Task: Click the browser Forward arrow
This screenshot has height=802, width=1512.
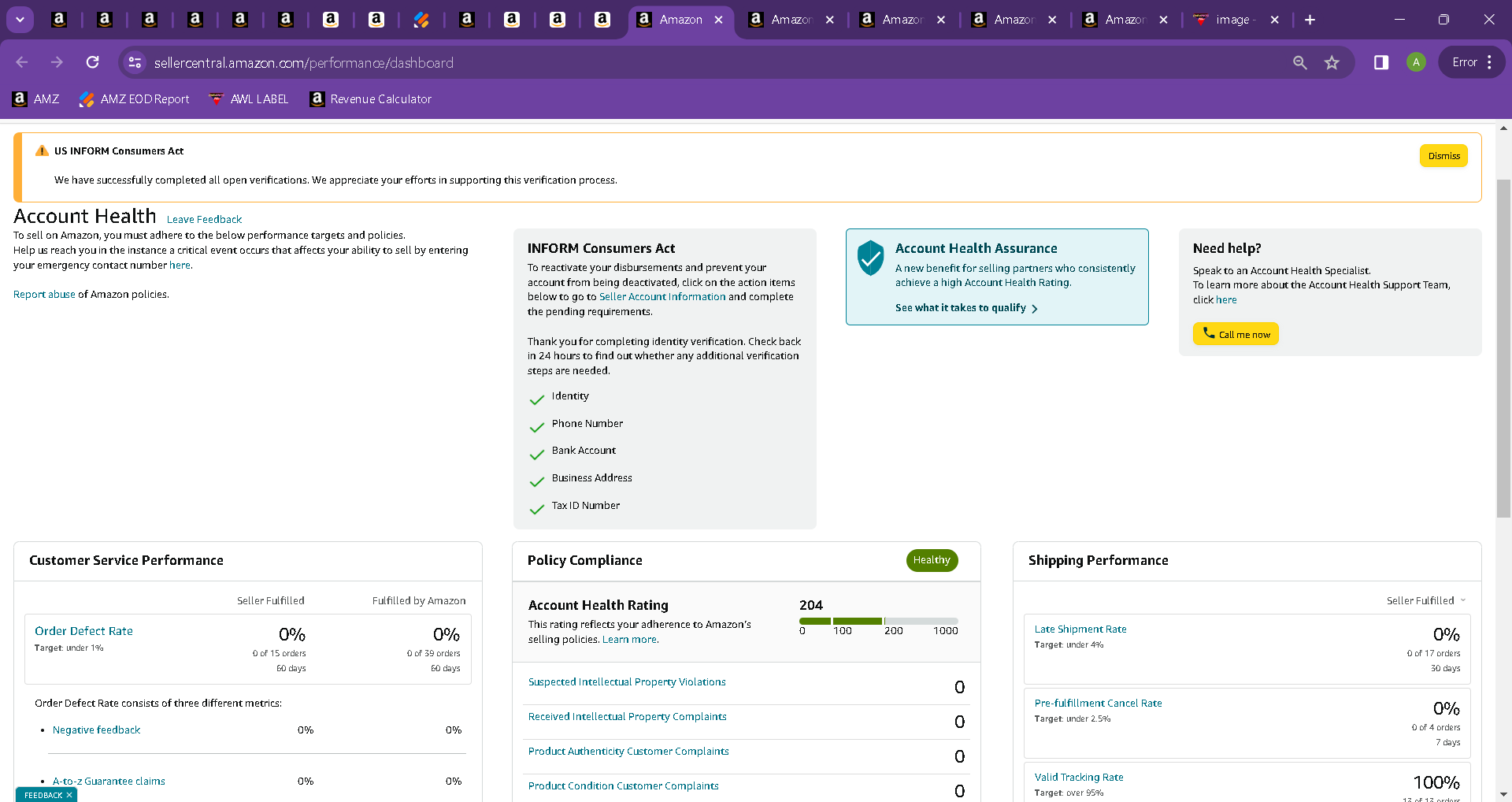Action: click(57, 62)
